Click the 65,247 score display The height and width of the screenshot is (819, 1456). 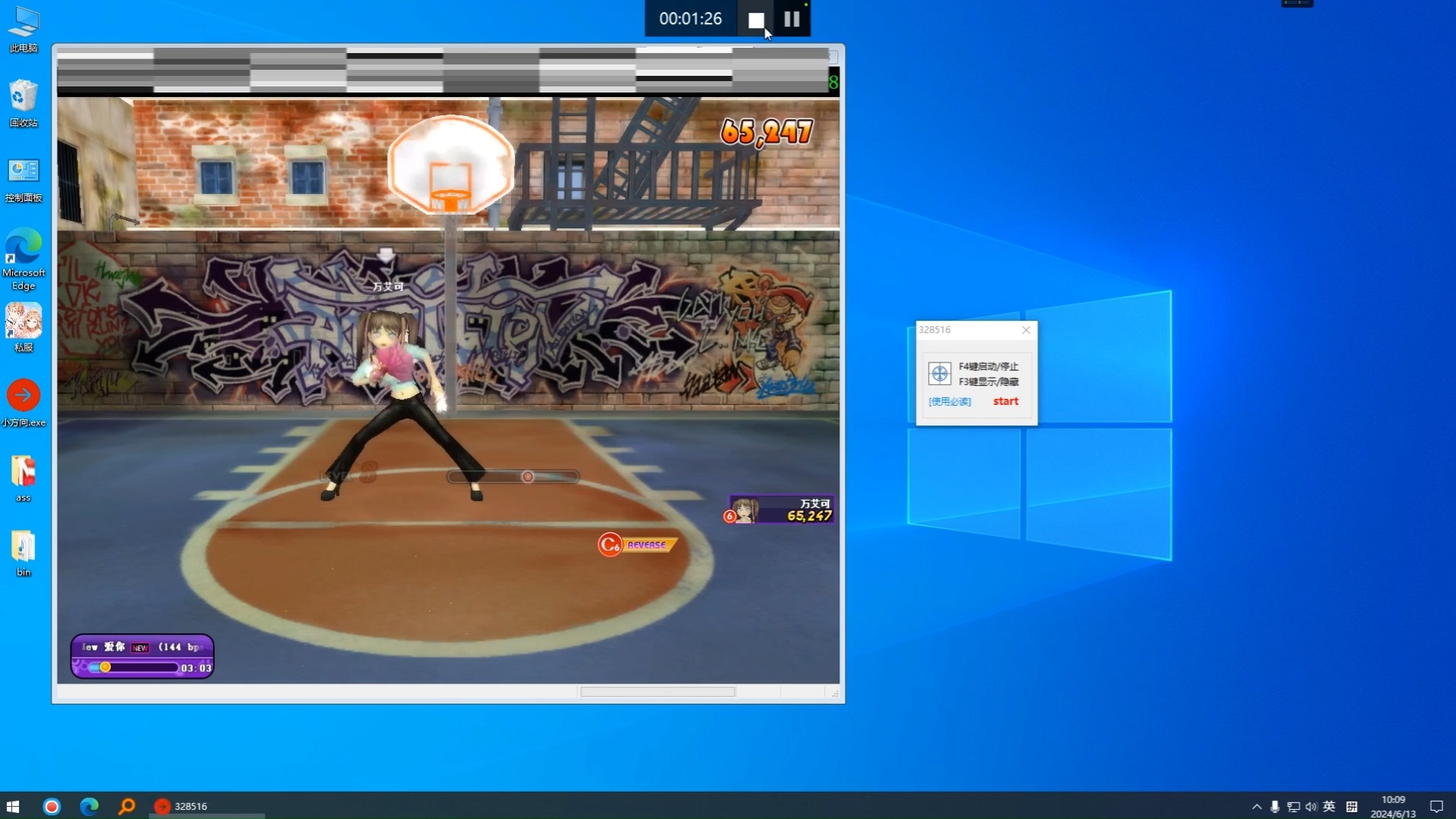[767, 132]
